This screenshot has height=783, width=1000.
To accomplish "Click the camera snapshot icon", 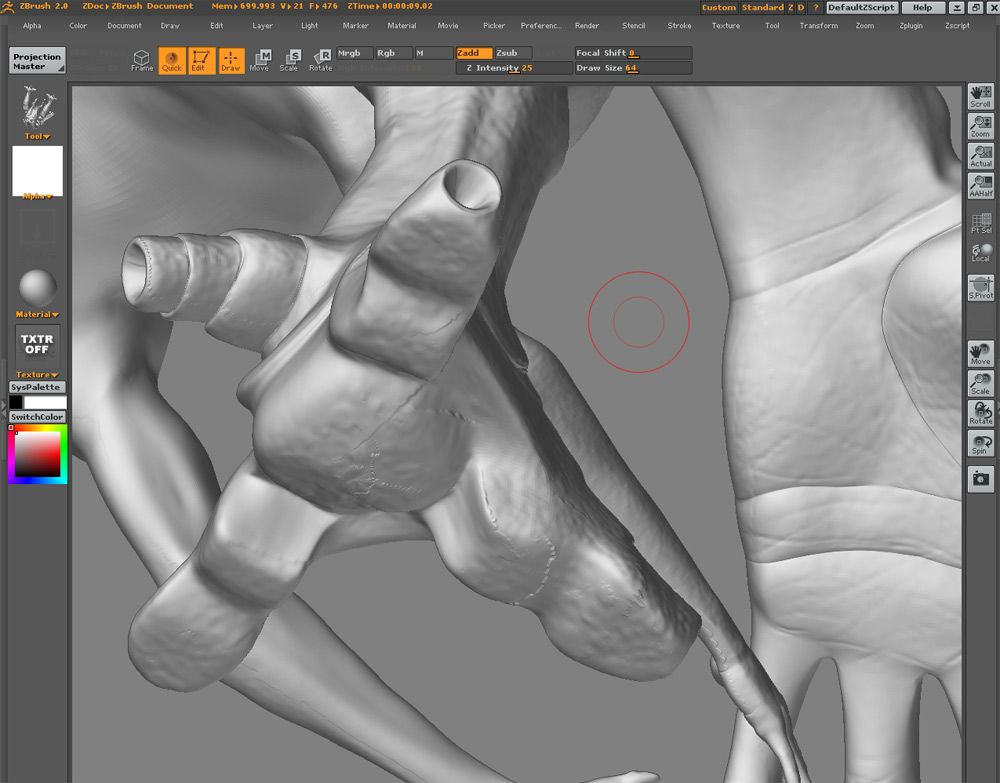I will [980, 479].
